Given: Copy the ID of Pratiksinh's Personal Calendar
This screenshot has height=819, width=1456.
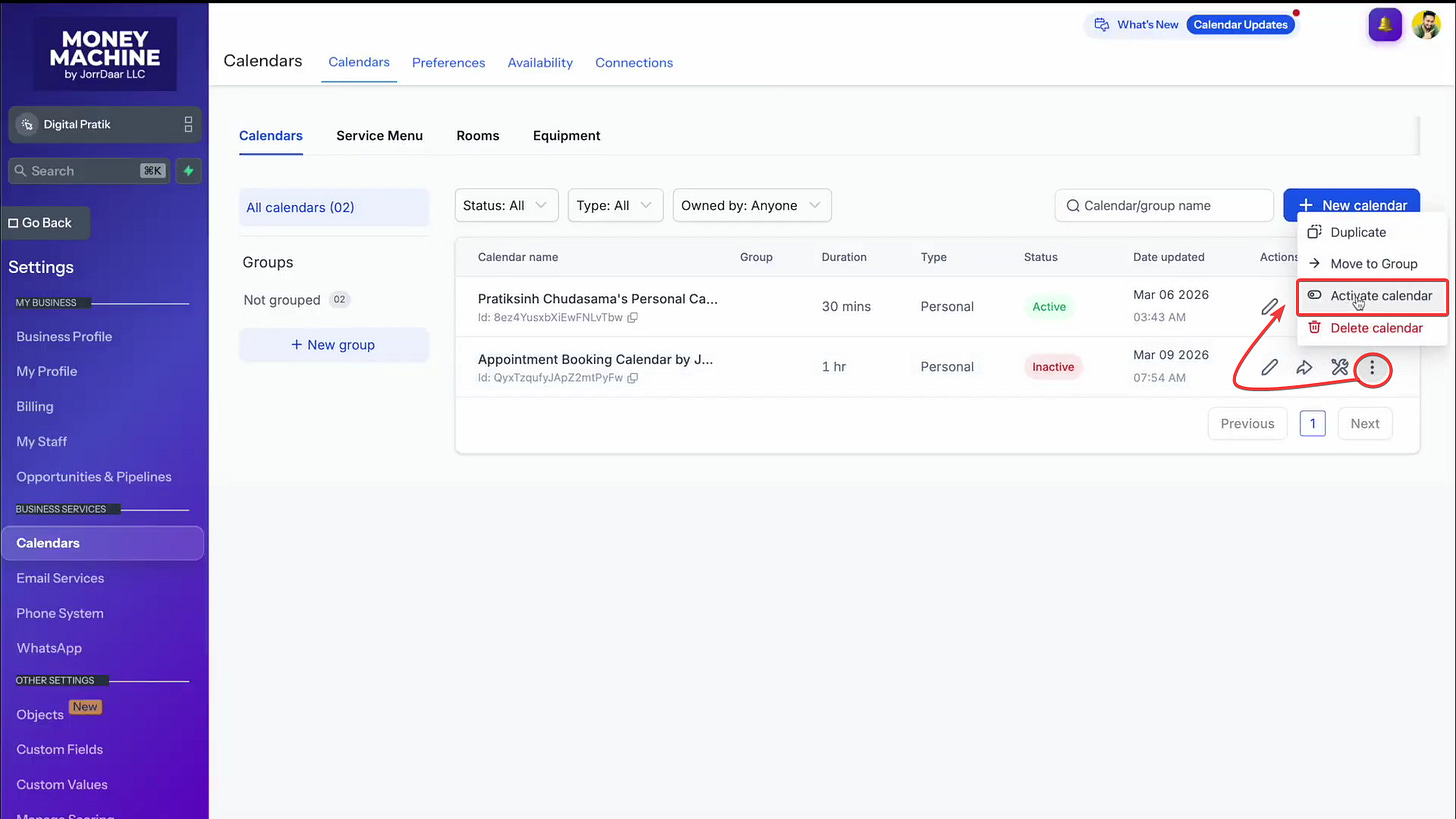Looking at the screenshot, I should (x=632, y=318).
